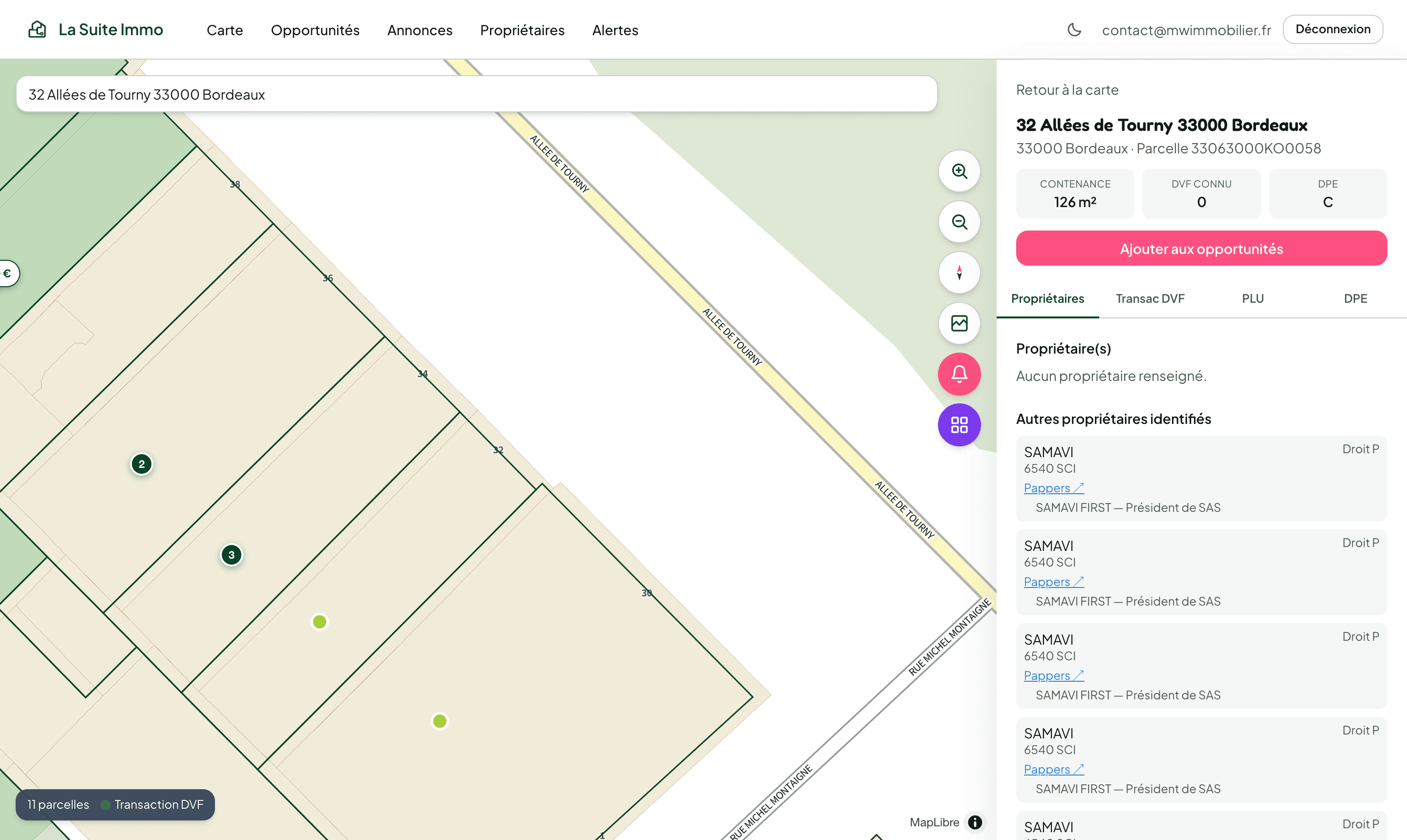Switch to the Transac DVF tab
This screenshot has width=1407, height=840.
coord(1150,298)
